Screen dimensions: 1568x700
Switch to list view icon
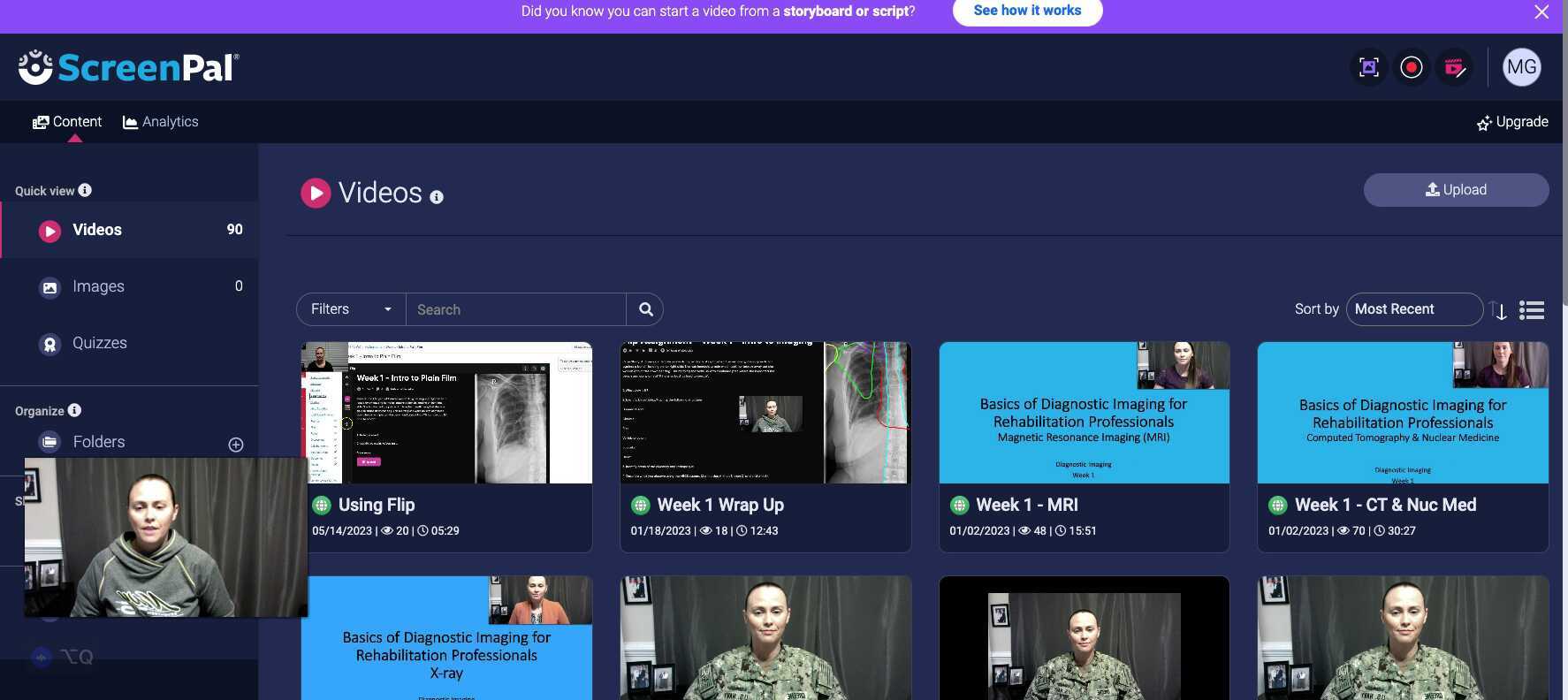[1532, 310]
